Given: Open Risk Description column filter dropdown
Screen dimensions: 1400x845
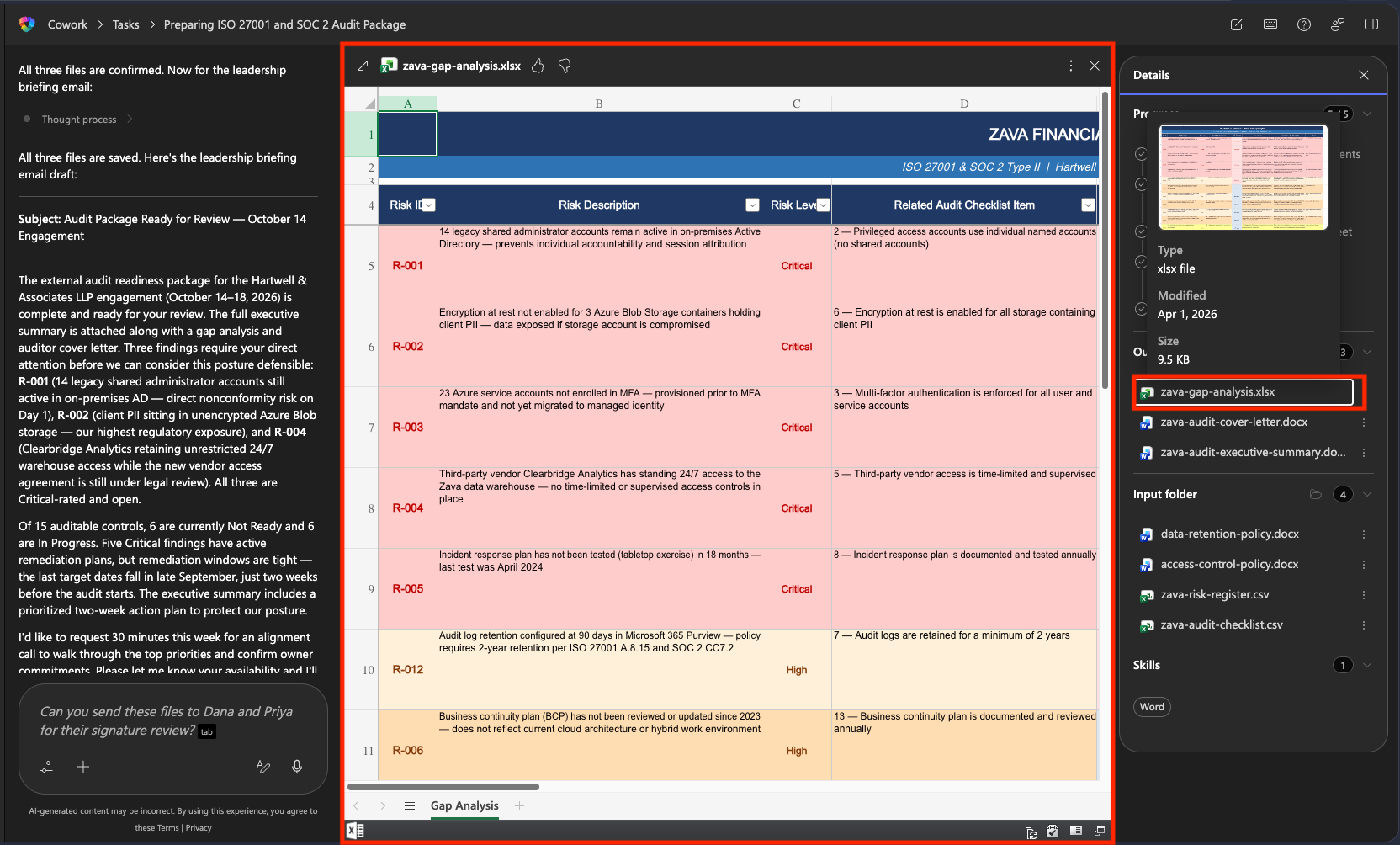Looking at the screenshot, I should (x=752, y=205).
